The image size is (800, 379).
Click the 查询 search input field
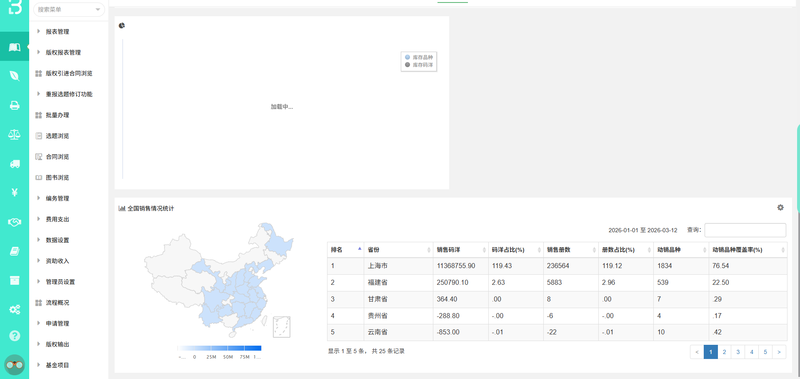coord(745,230)
